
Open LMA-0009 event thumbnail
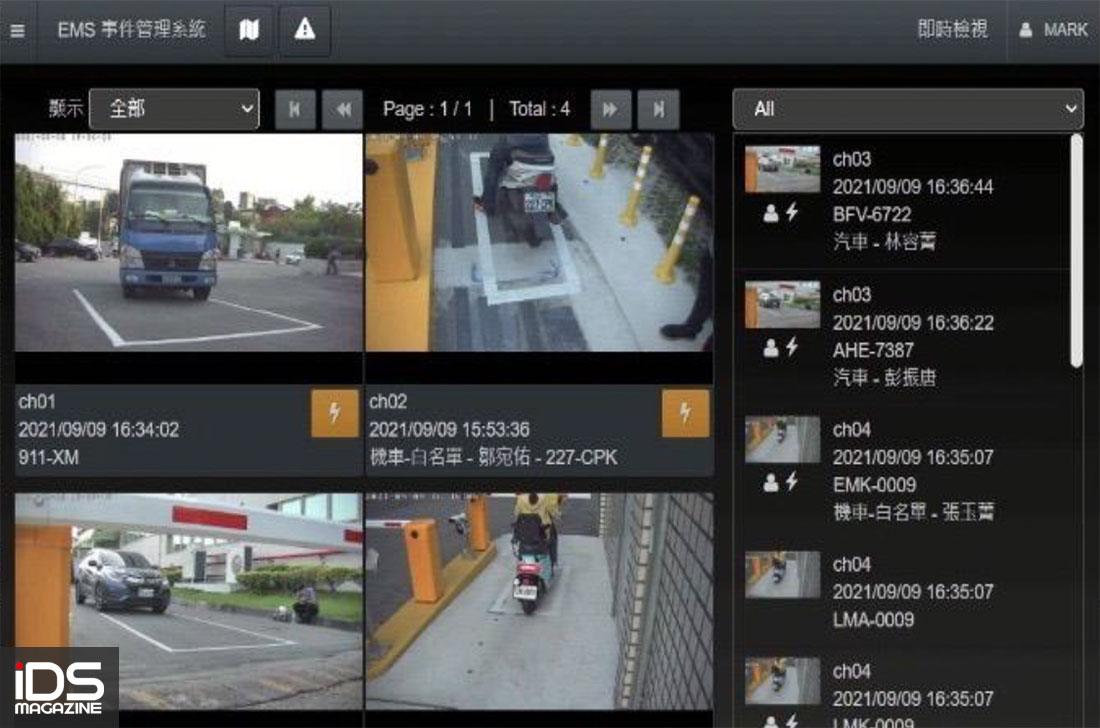click(782, 574)
